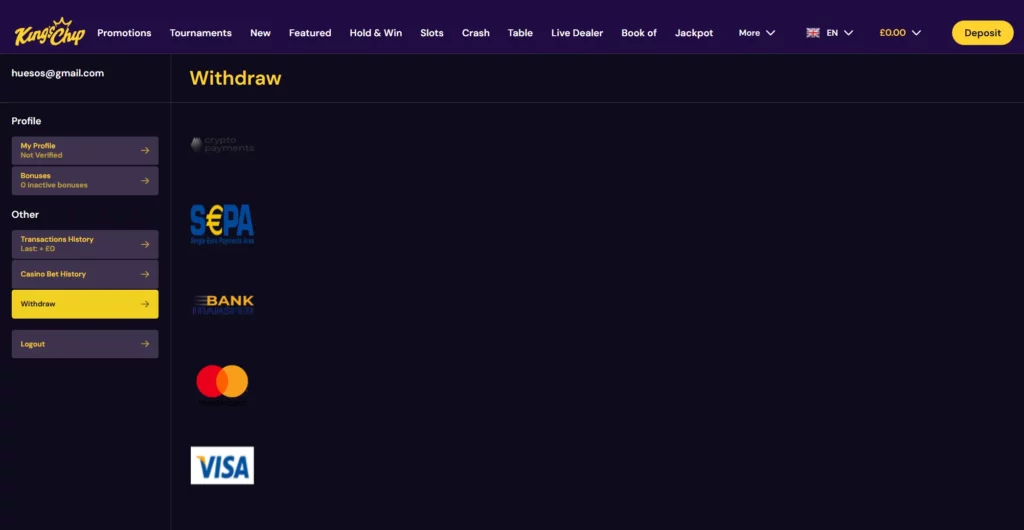Image resolution: width=1024 pixels, height=530 pixels.
Task: Choose the Visa withdrawal method
Action: (x=222, y=465)
